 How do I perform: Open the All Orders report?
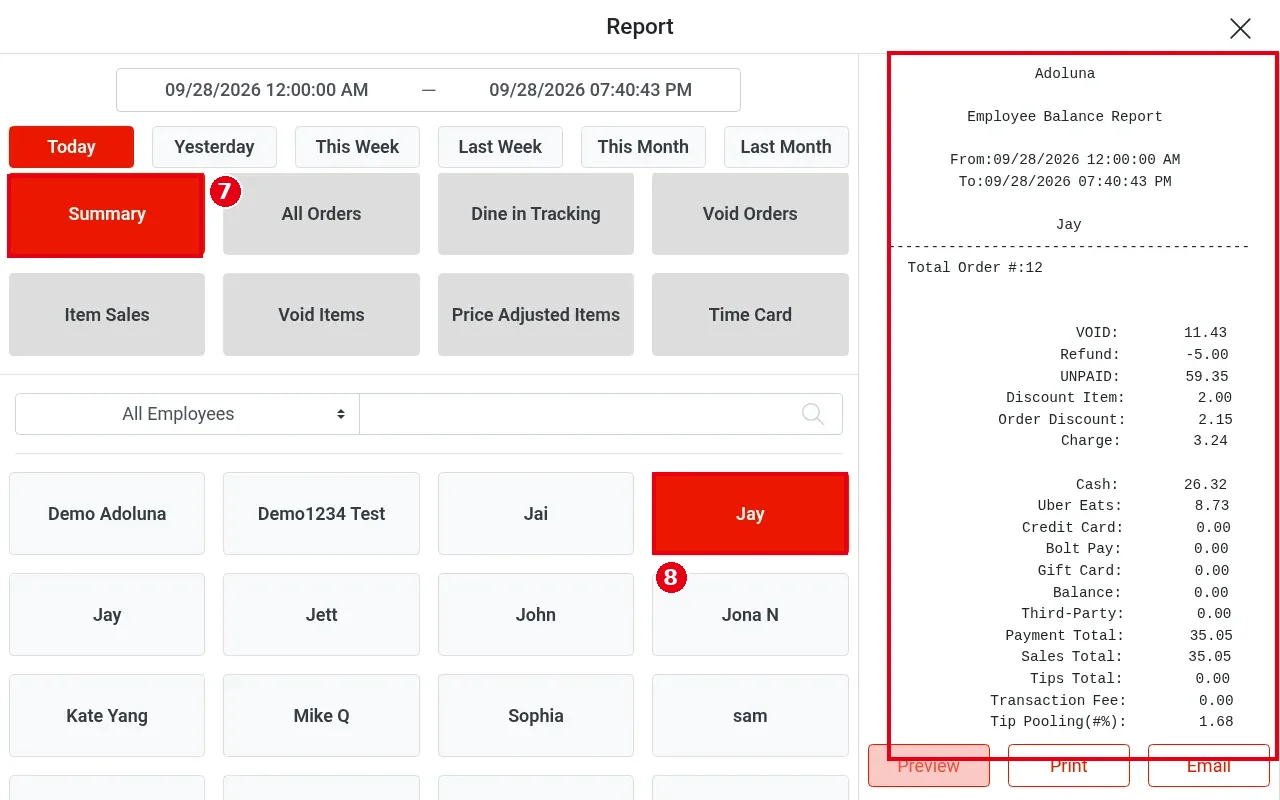(321, 214)
